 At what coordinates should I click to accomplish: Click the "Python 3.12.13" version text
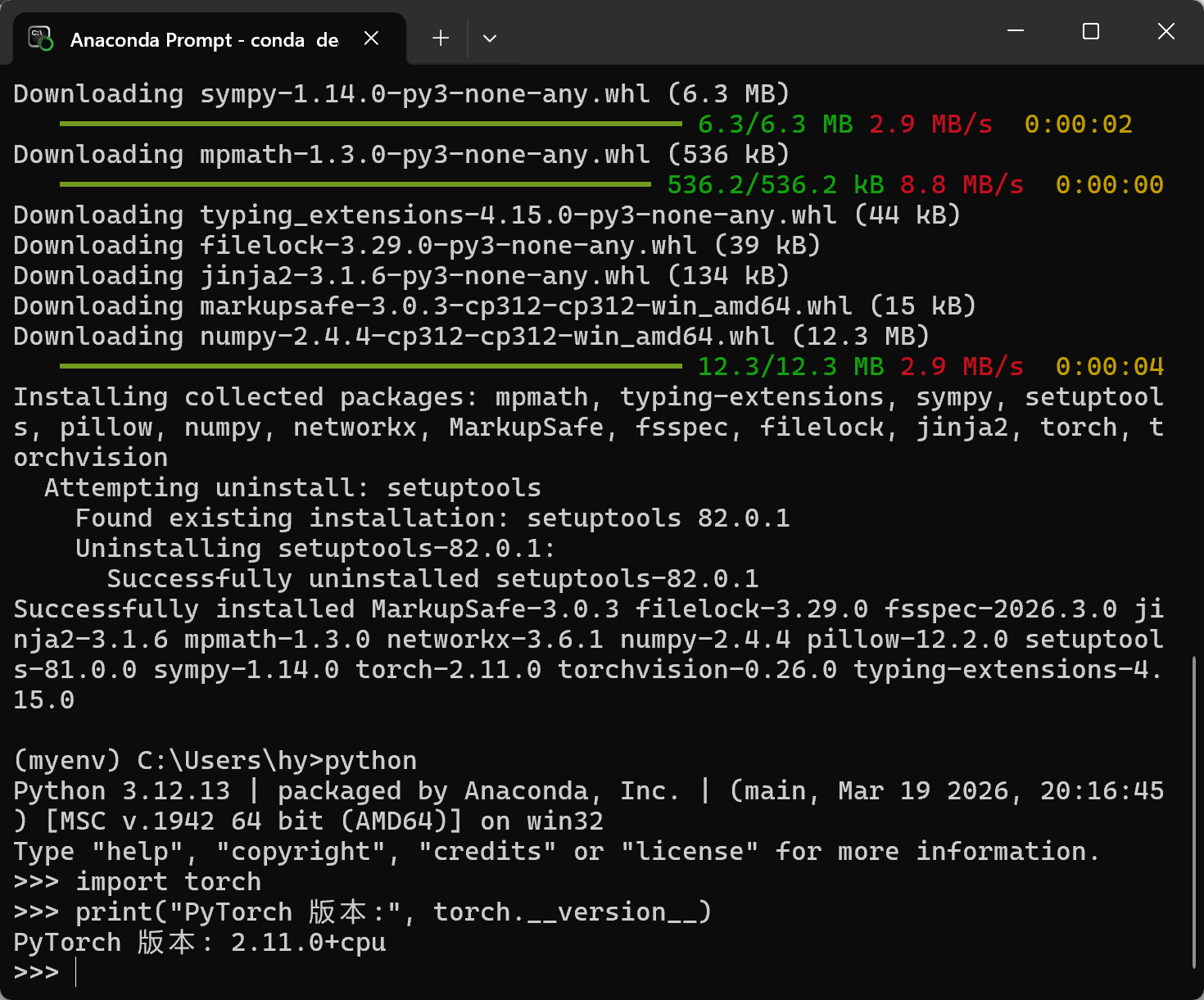click(122, 791)
